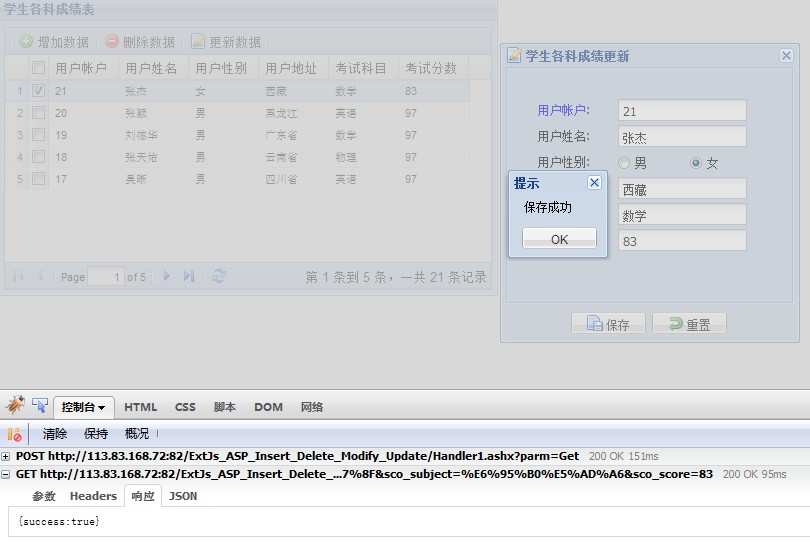
Task: Click 清除 in the console toolbar
Action: click(55, 433)
